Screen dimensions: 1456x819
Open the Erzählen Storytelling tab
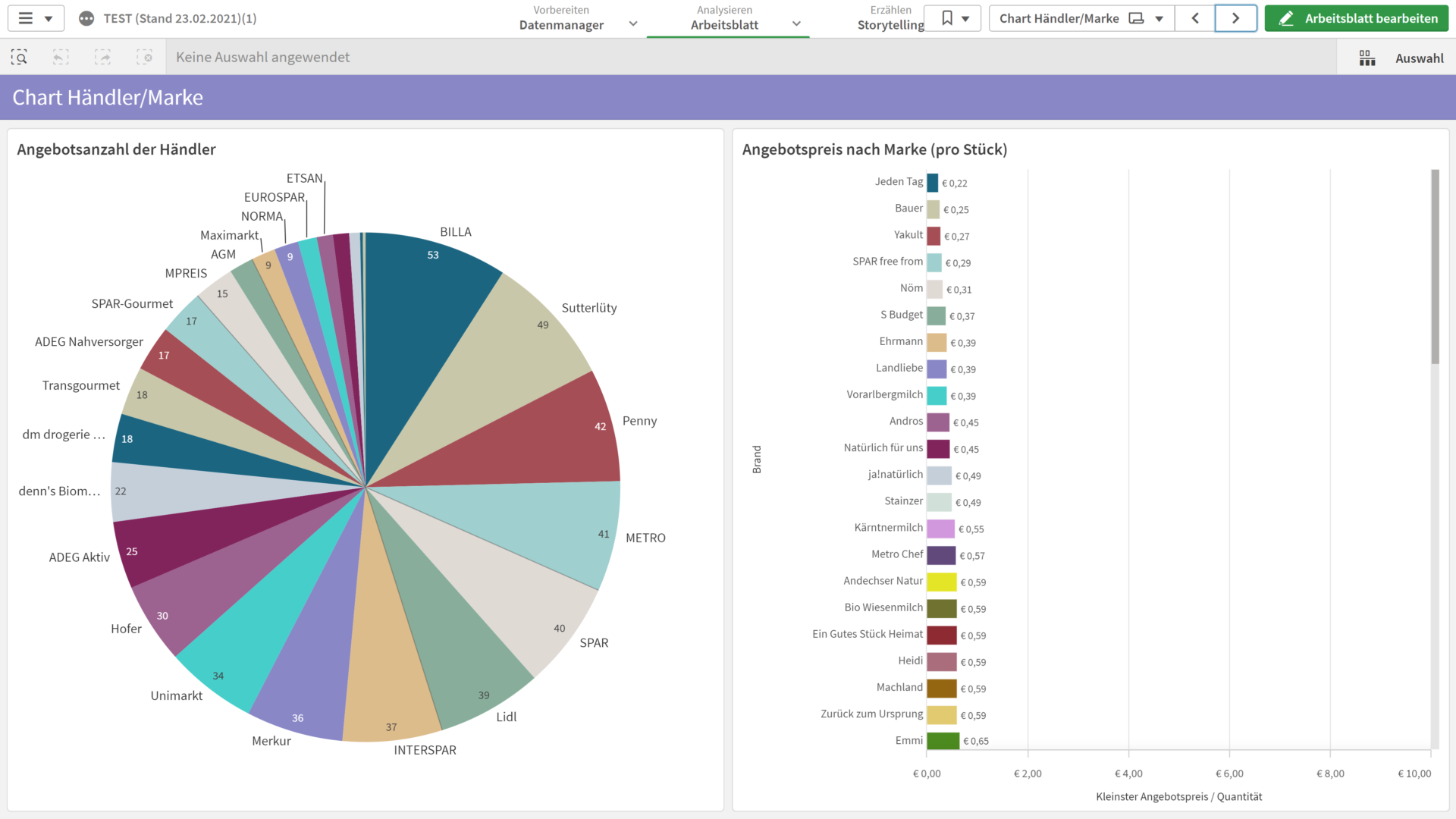pyautogui.click(x=890, y=18)
